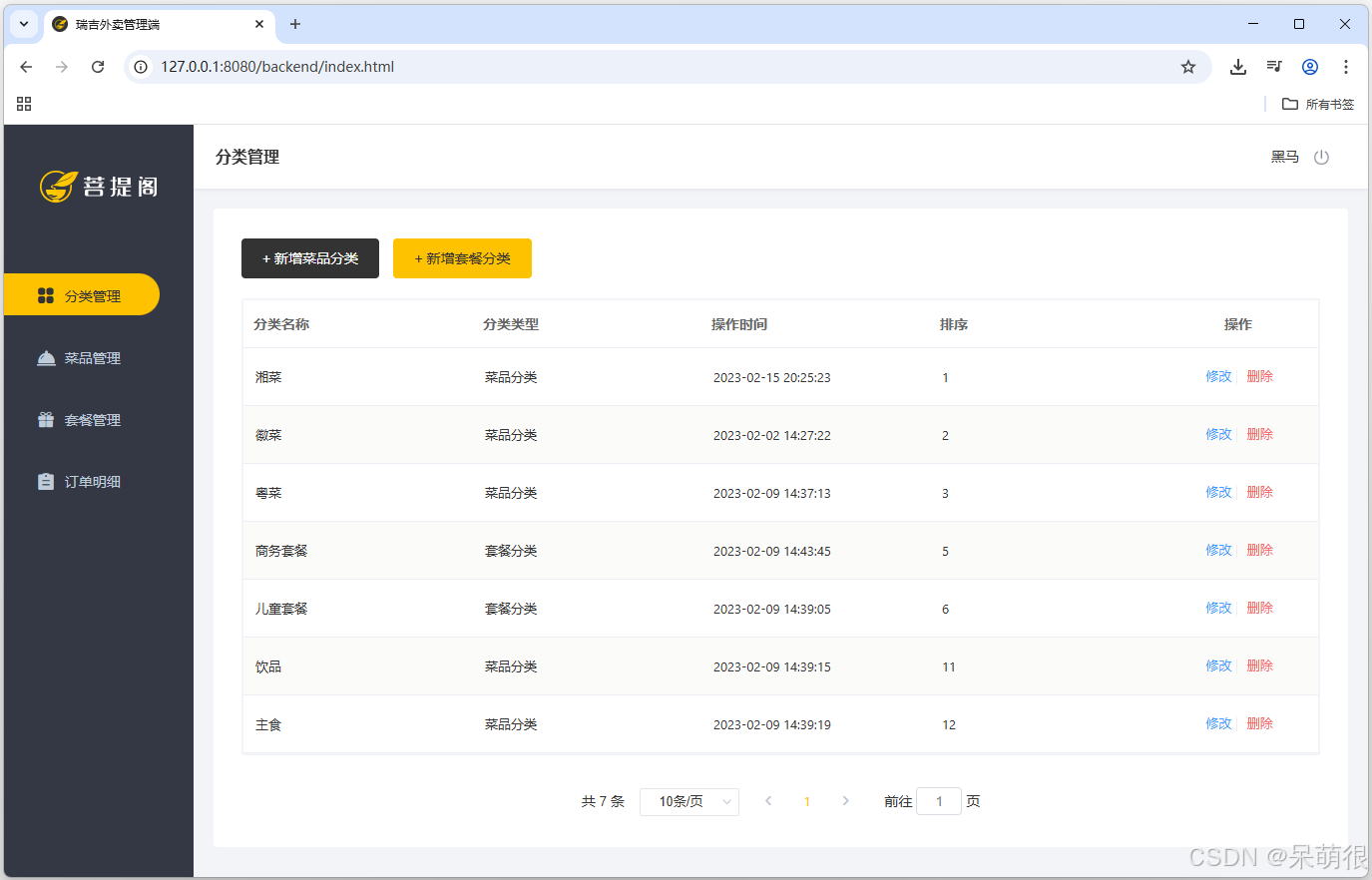Select page number 1 in pagination

(806, 801)
